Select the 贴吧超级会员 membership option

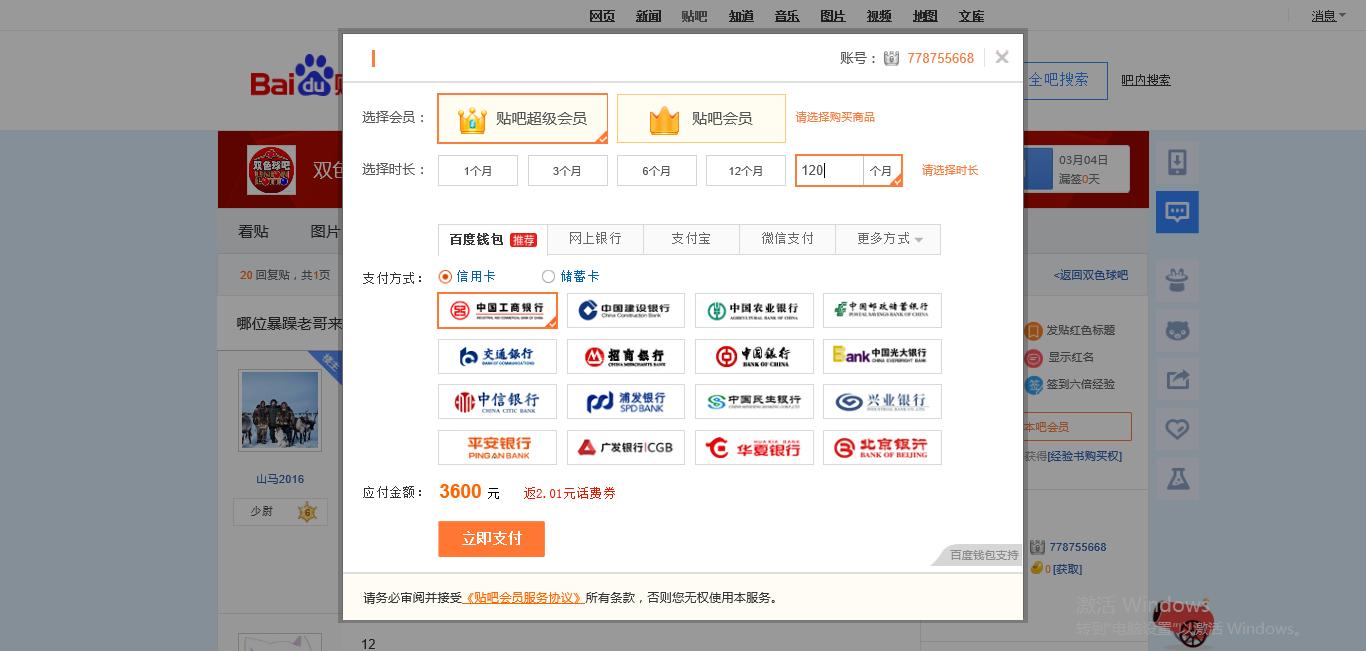click(522, 117)
